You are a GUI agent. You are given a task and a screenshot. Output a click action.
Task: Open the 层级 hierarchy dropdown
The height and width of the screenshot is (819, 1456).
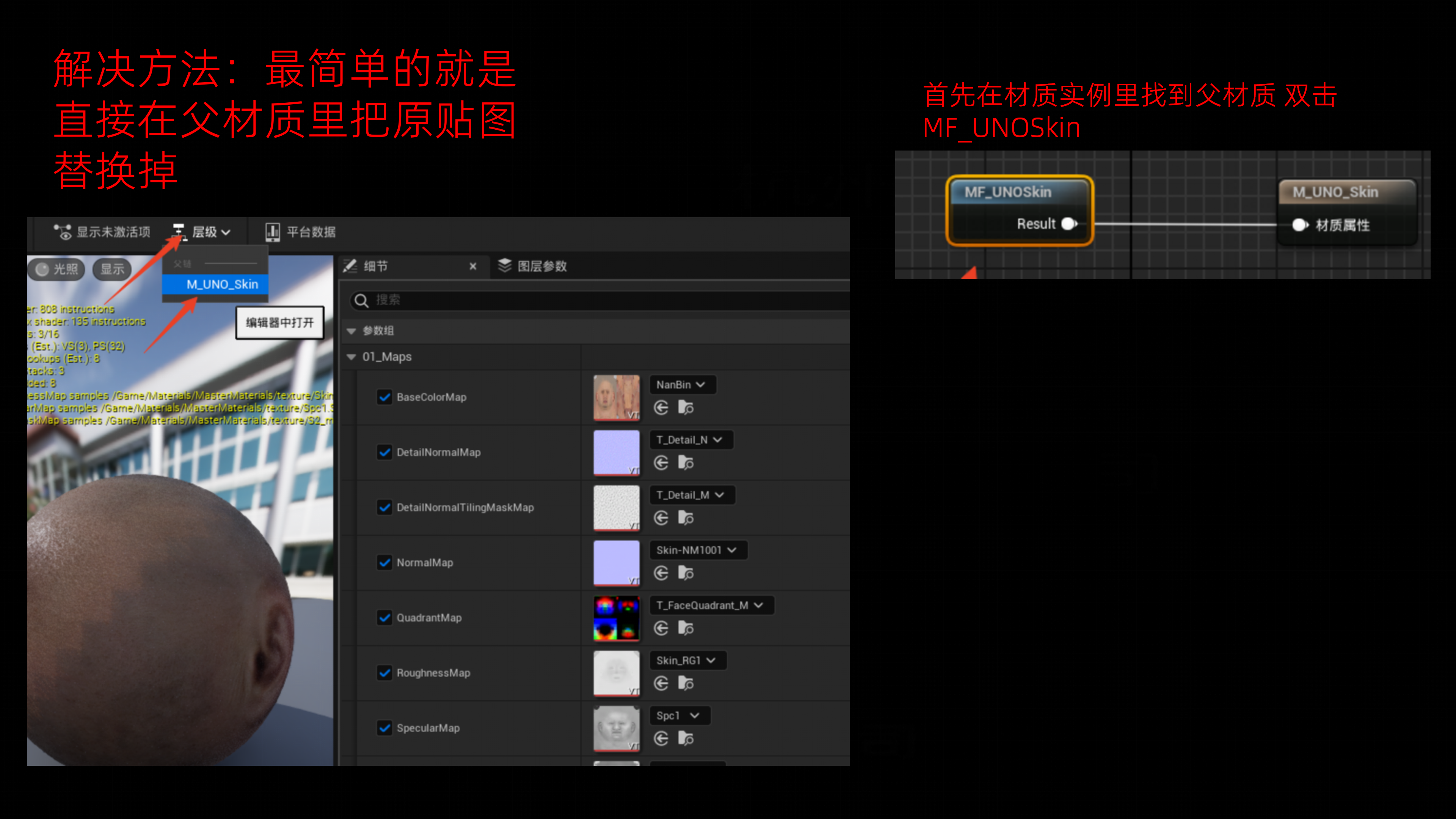click(202, 232)
